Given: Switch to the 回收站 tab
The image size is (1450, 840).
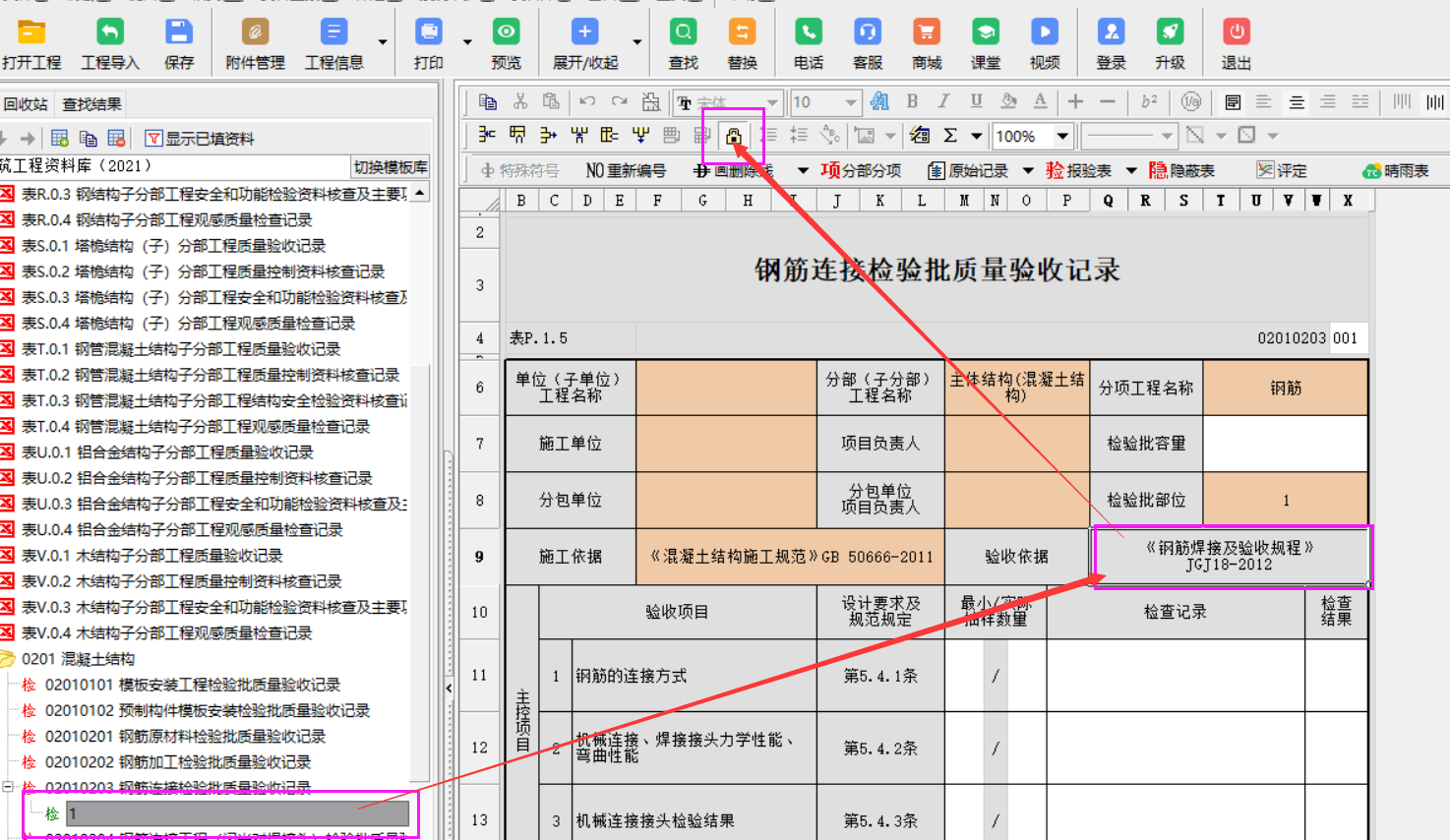Looking at the screenshot, I should [26, 104].
